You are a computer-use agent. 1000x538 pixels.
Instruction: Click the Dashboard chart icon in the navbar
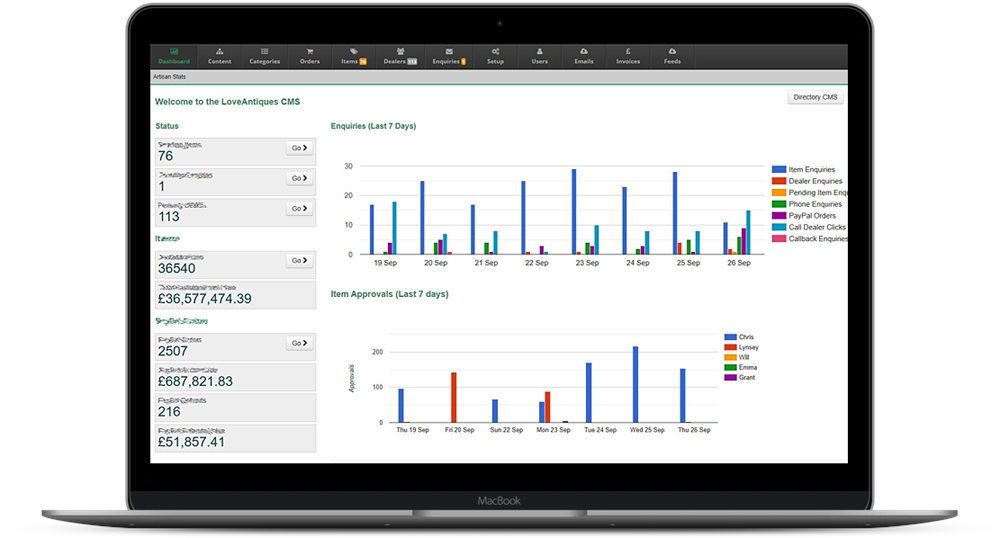tap(173, 51)
